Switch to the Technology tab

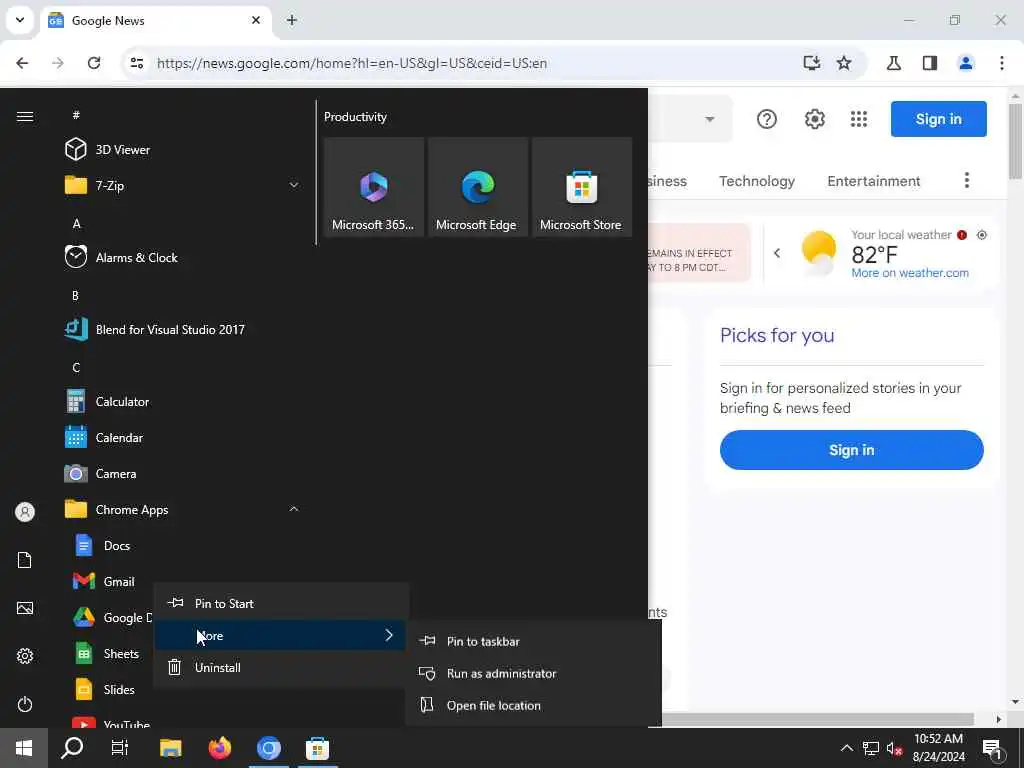pos(757,181)
